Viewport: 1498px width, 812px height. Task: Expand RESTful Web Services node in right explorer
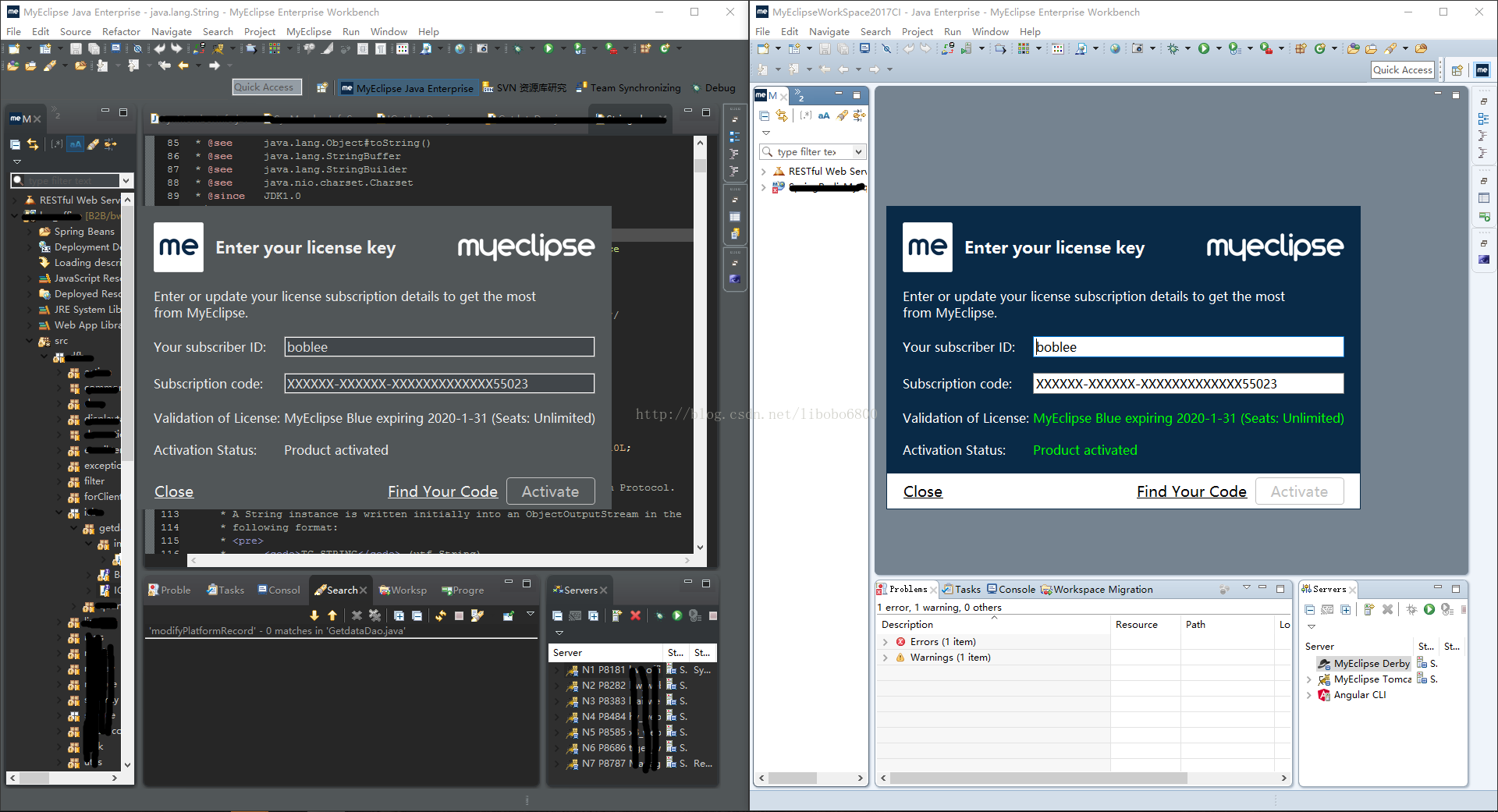764,172
